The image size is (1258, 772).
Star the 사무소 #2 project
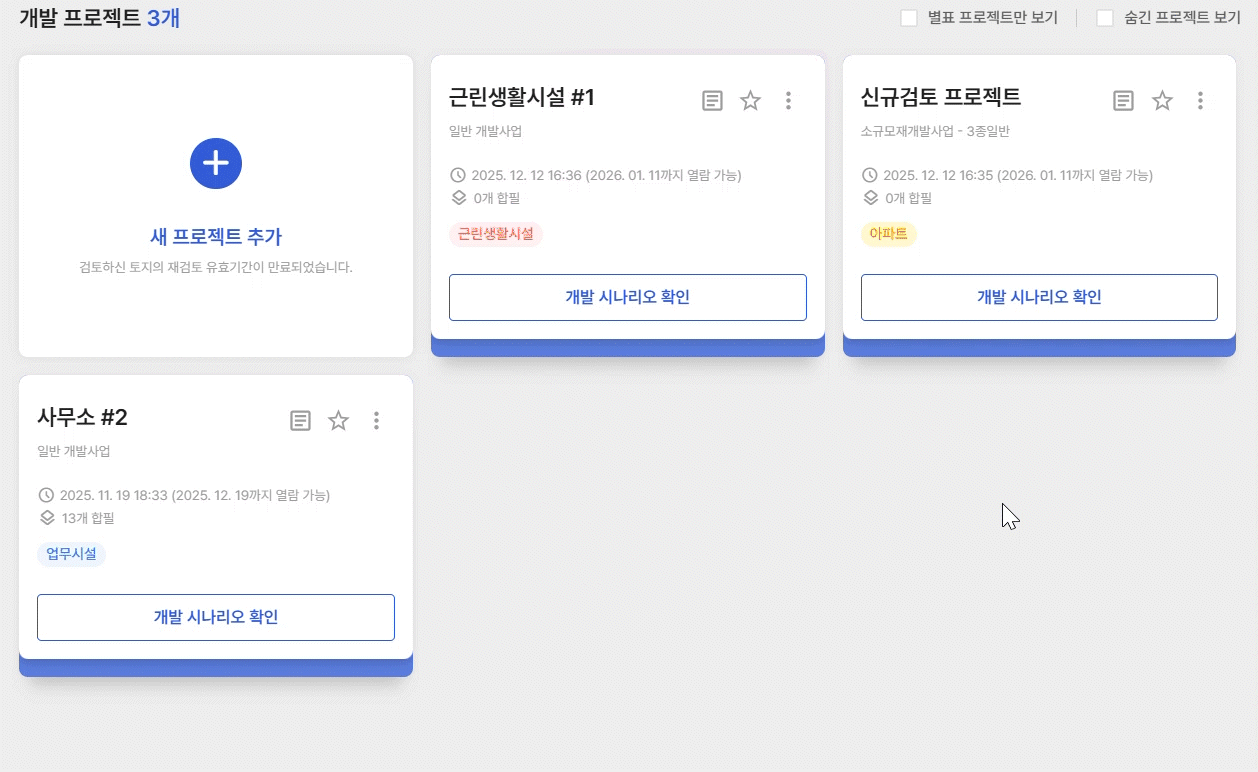tap(339, 421)
